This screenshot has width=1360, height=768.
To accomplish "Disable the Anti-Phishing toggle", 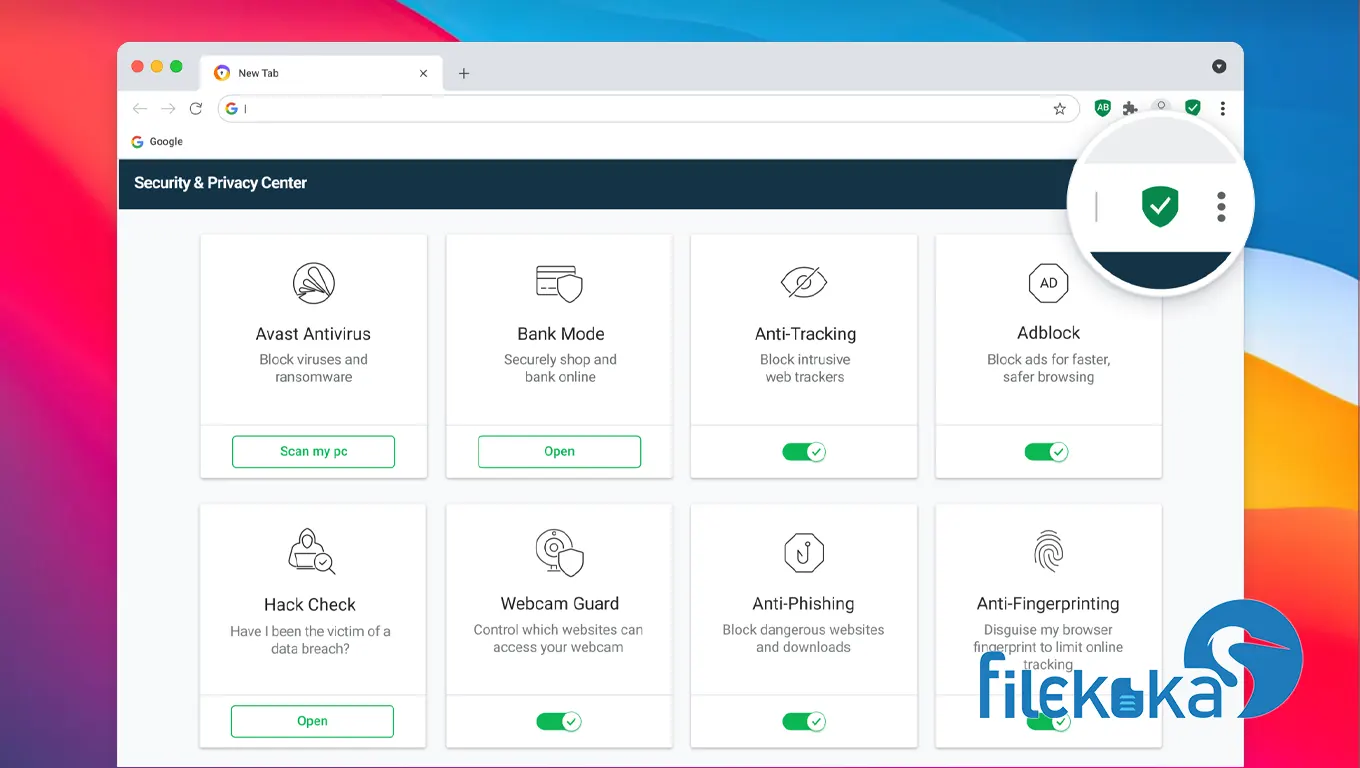I will pos(804,721).
